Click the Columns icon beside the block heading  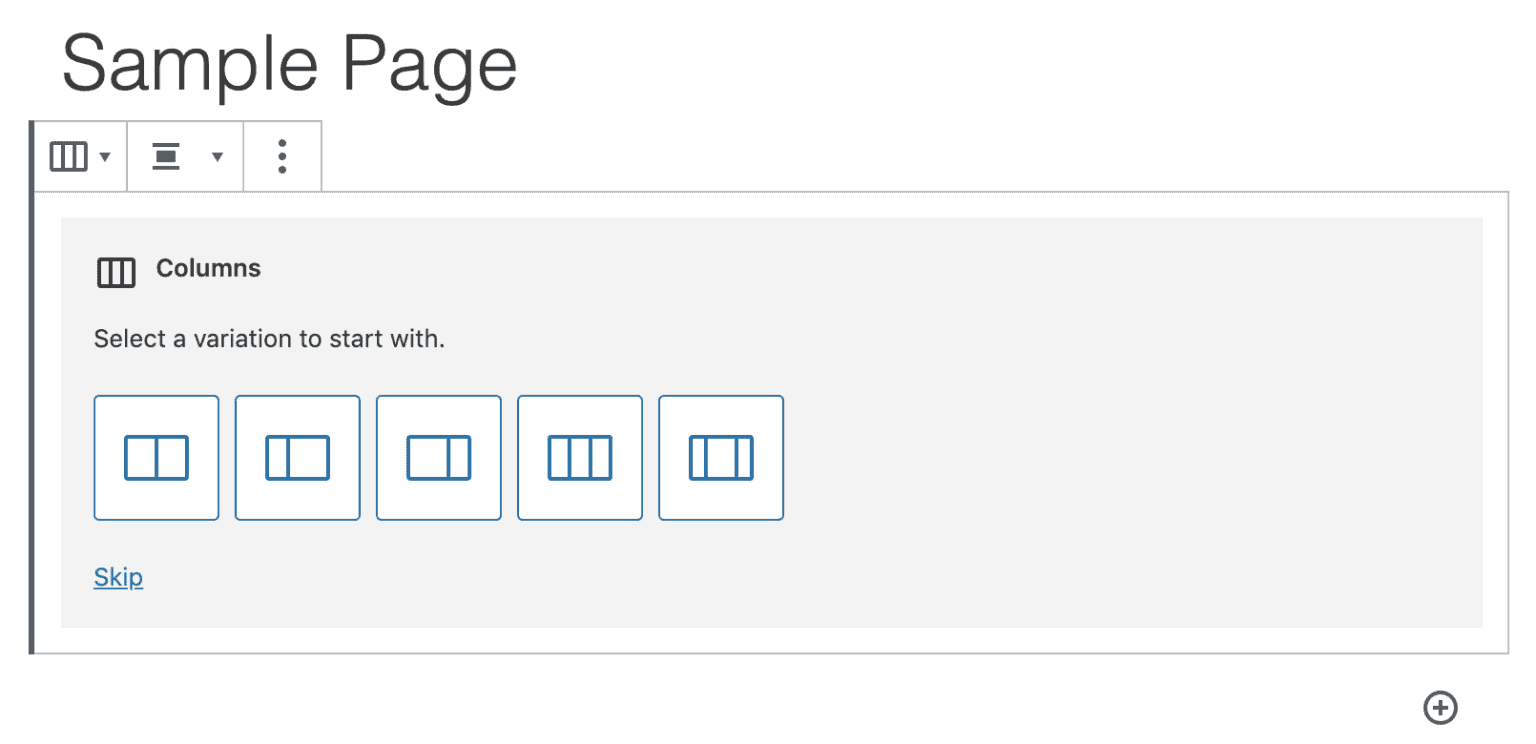pos(114,271)
